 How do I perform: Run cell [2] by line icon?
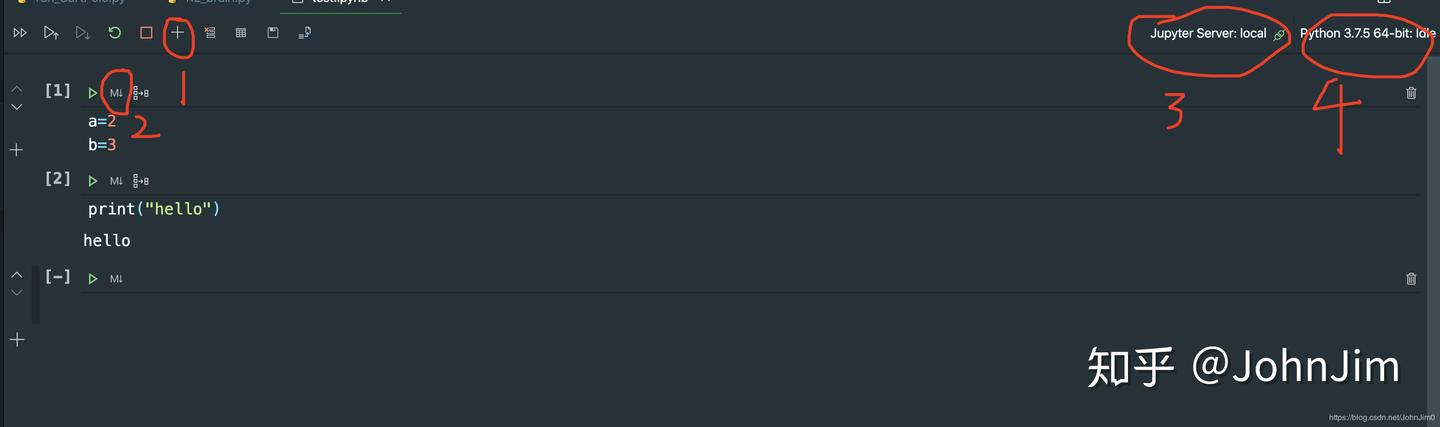coord(141,181)
